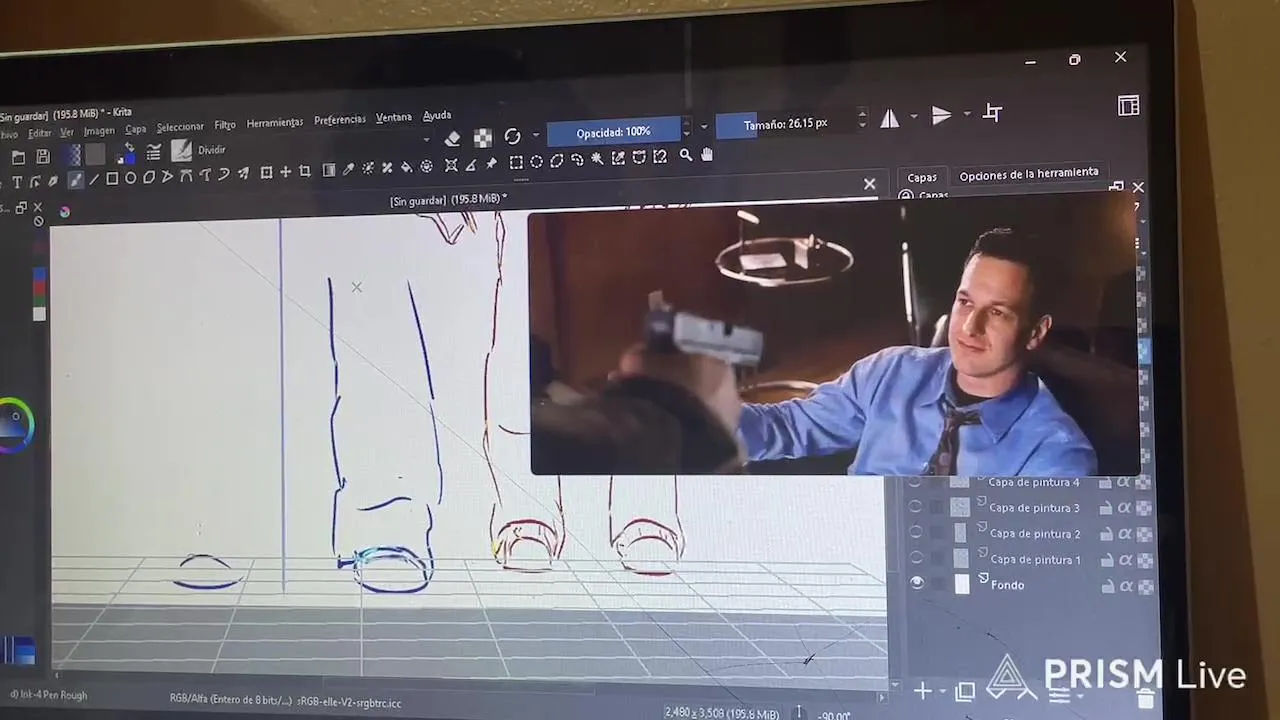Switch to Opciones de la herramienta tab

pyautogui.click(x=1029, y=174)
